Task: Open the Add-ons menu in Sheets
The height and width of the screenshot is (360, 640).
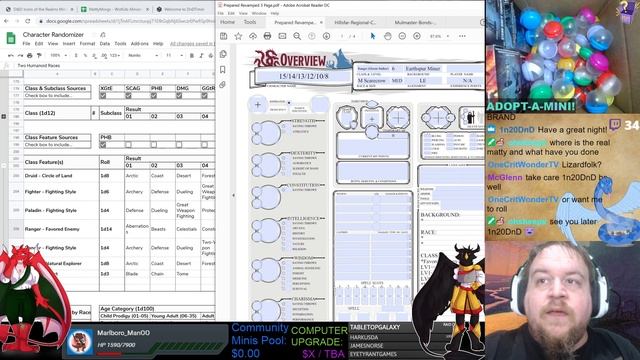Action: [x=140, y=44]
